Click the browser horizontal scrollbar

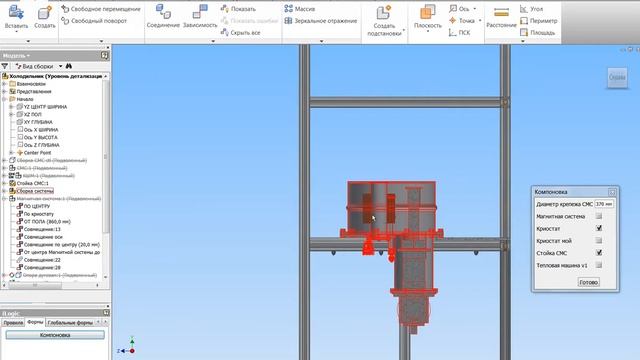(35, 285)
